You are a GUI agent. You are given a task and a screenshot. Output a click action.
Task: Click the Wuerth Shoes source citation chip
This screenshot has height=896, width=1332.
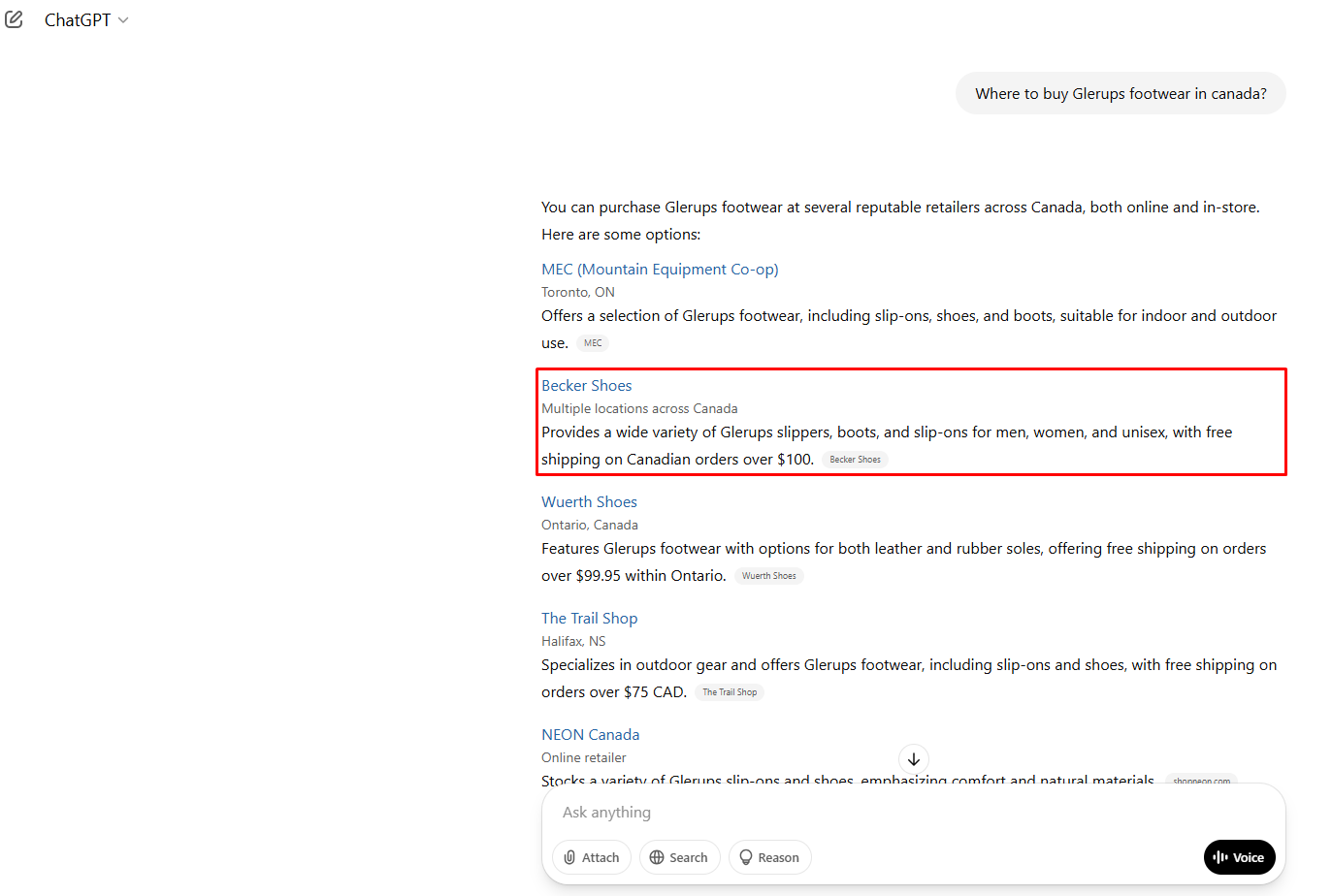pos(768,576)
